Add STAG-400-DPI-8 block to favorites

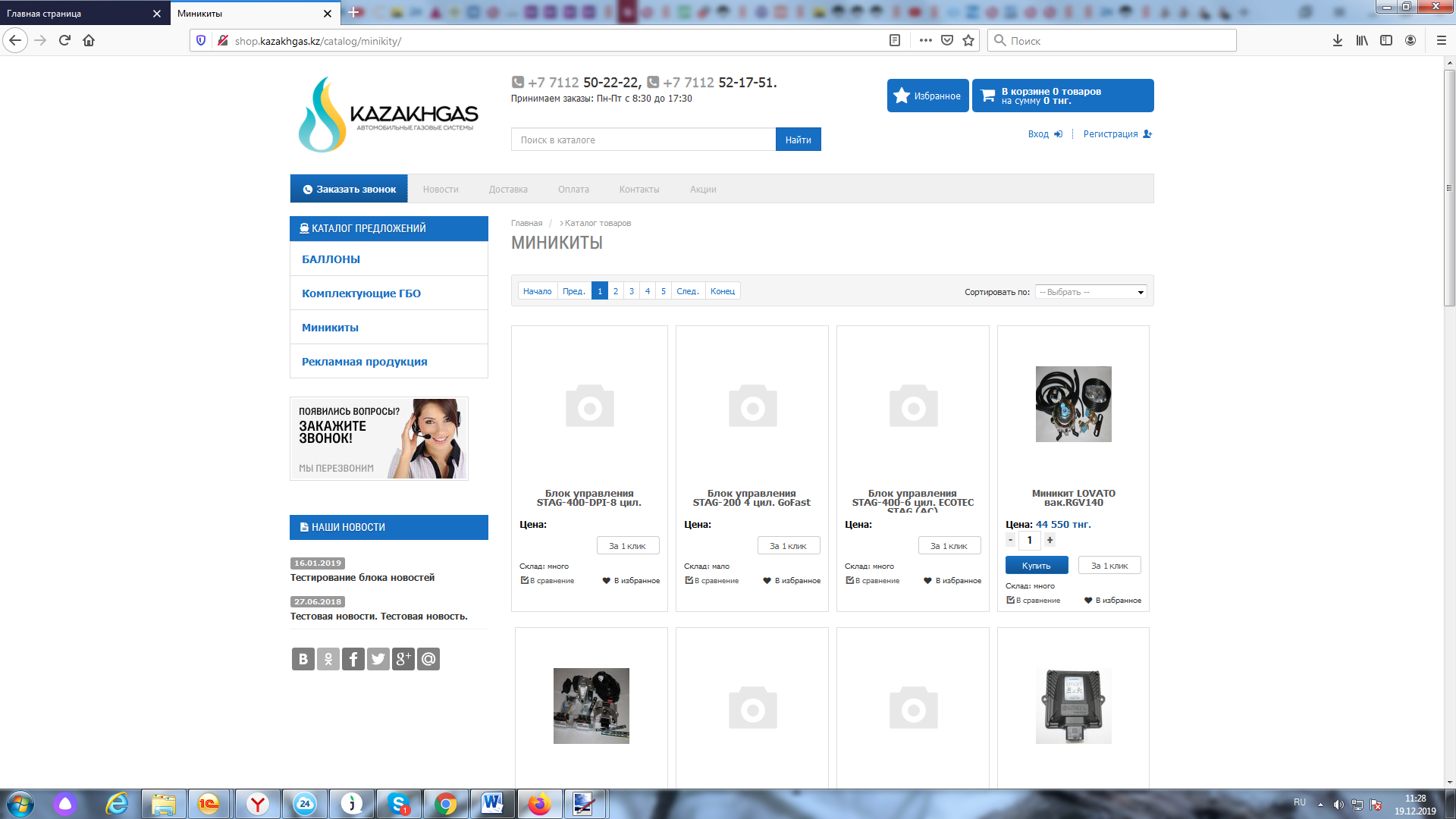pos(631,581)
